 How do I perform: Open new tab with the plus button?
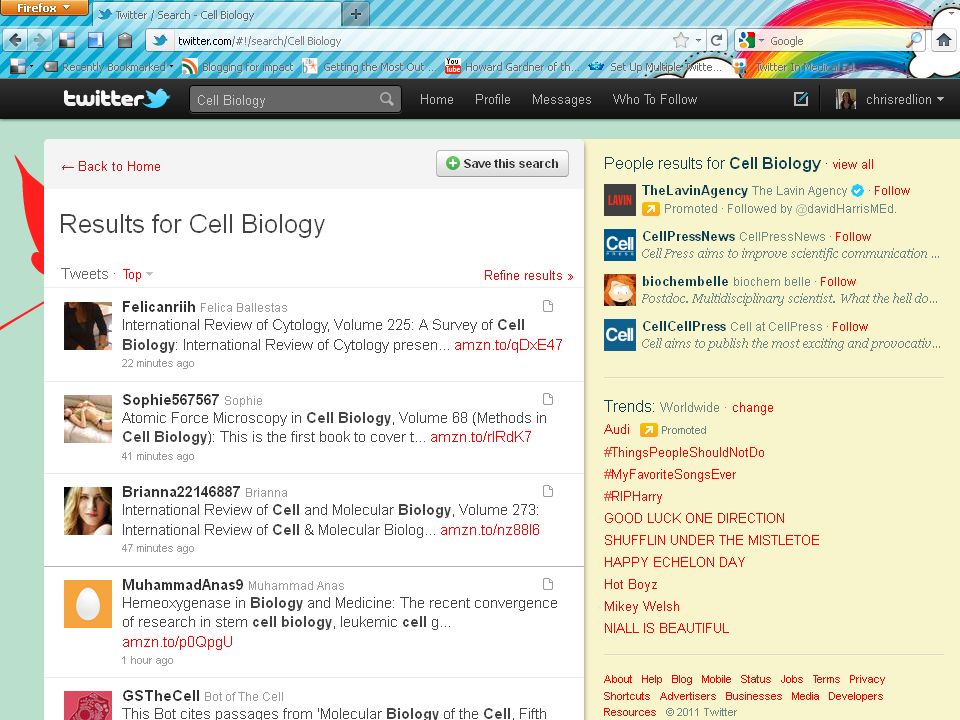(356, 14)
